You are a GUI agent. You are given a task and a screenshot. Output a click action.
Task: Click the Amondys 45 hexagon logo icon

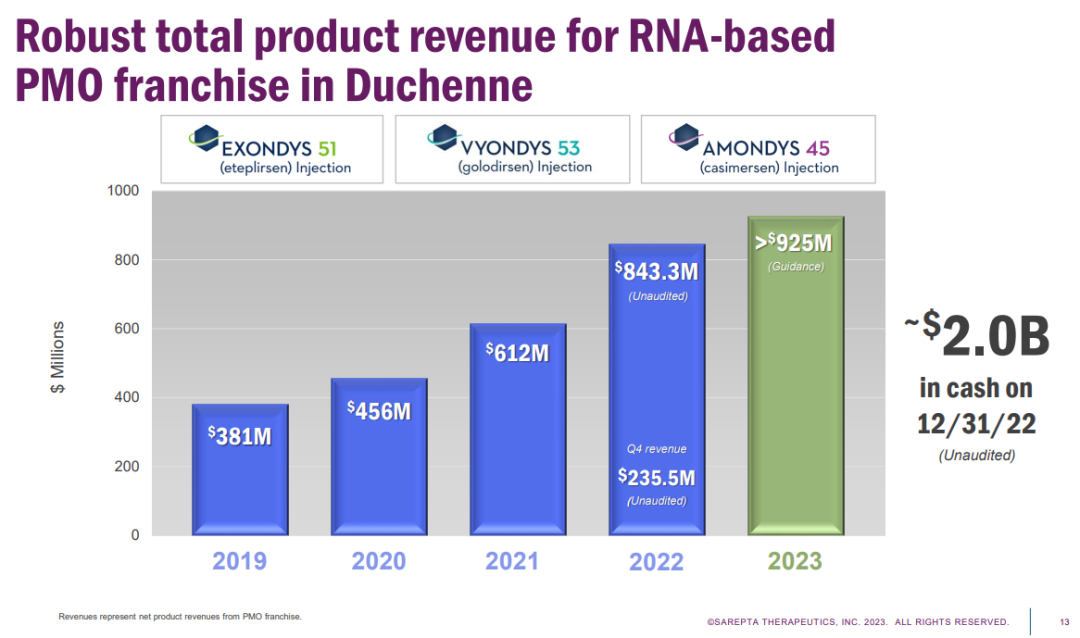[685, 137]
